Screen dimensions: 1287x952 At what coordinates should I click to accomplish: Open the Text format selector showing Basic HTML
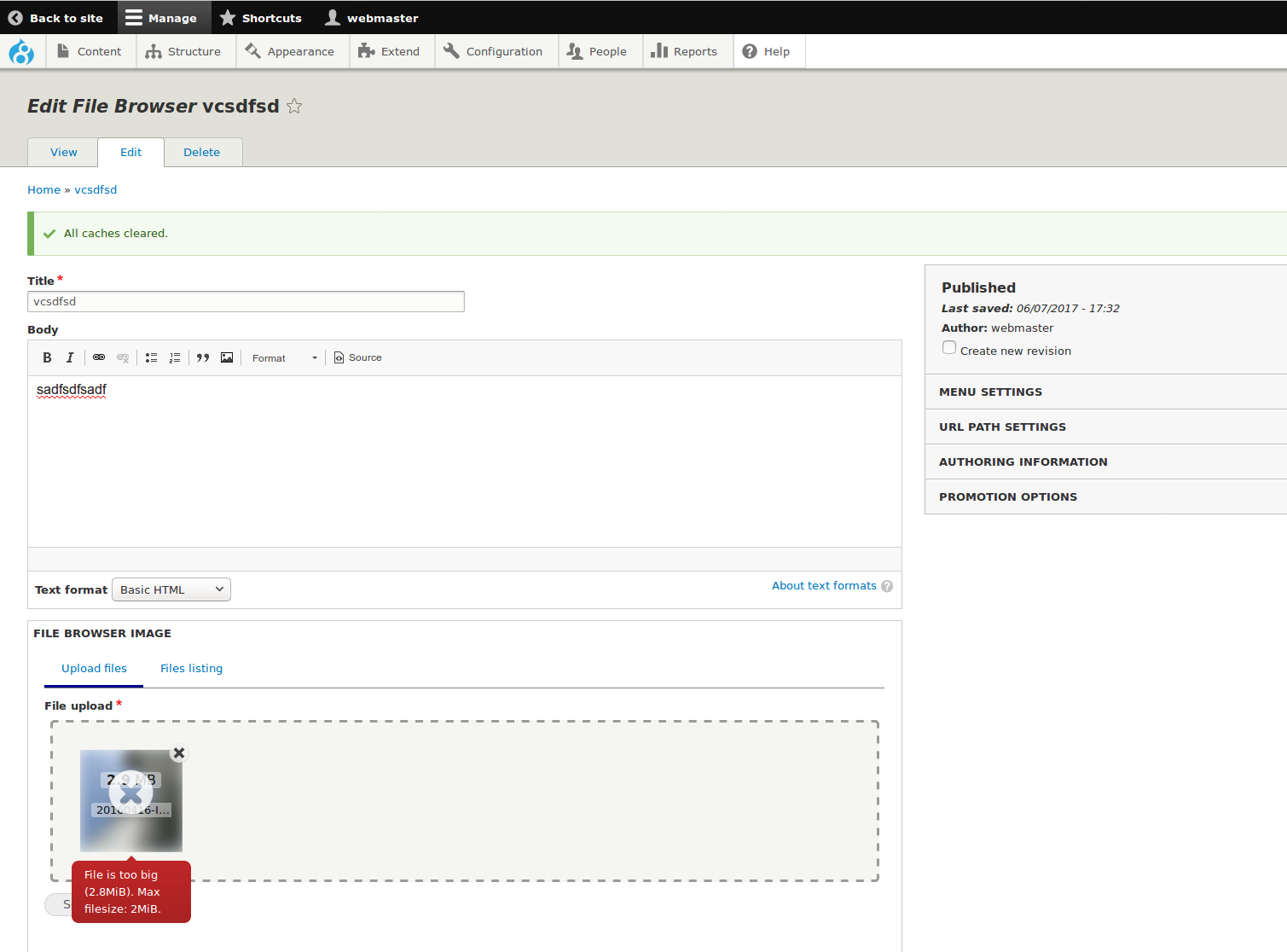(x=171, y=589)
